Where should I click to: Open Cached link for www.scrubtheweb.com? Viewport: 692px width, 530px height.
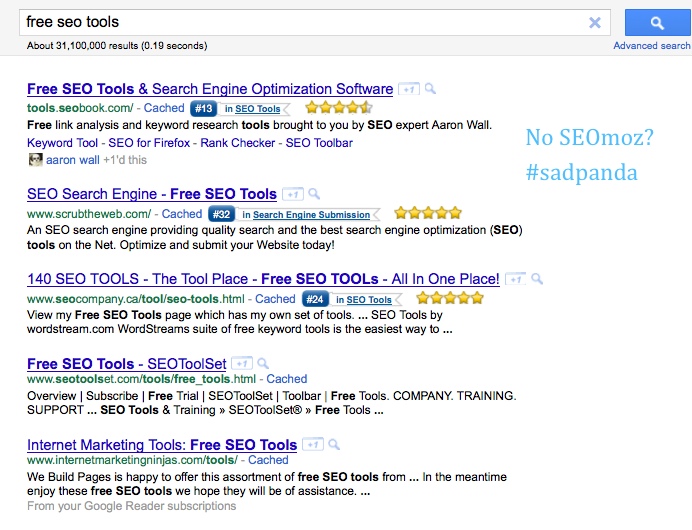point(182,214)
